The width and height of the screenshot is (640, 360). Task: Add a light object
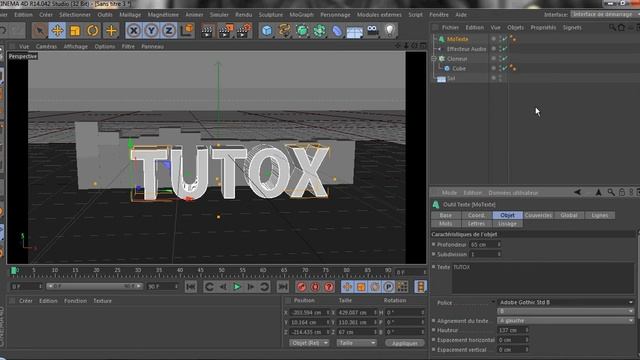pos(390,31)
